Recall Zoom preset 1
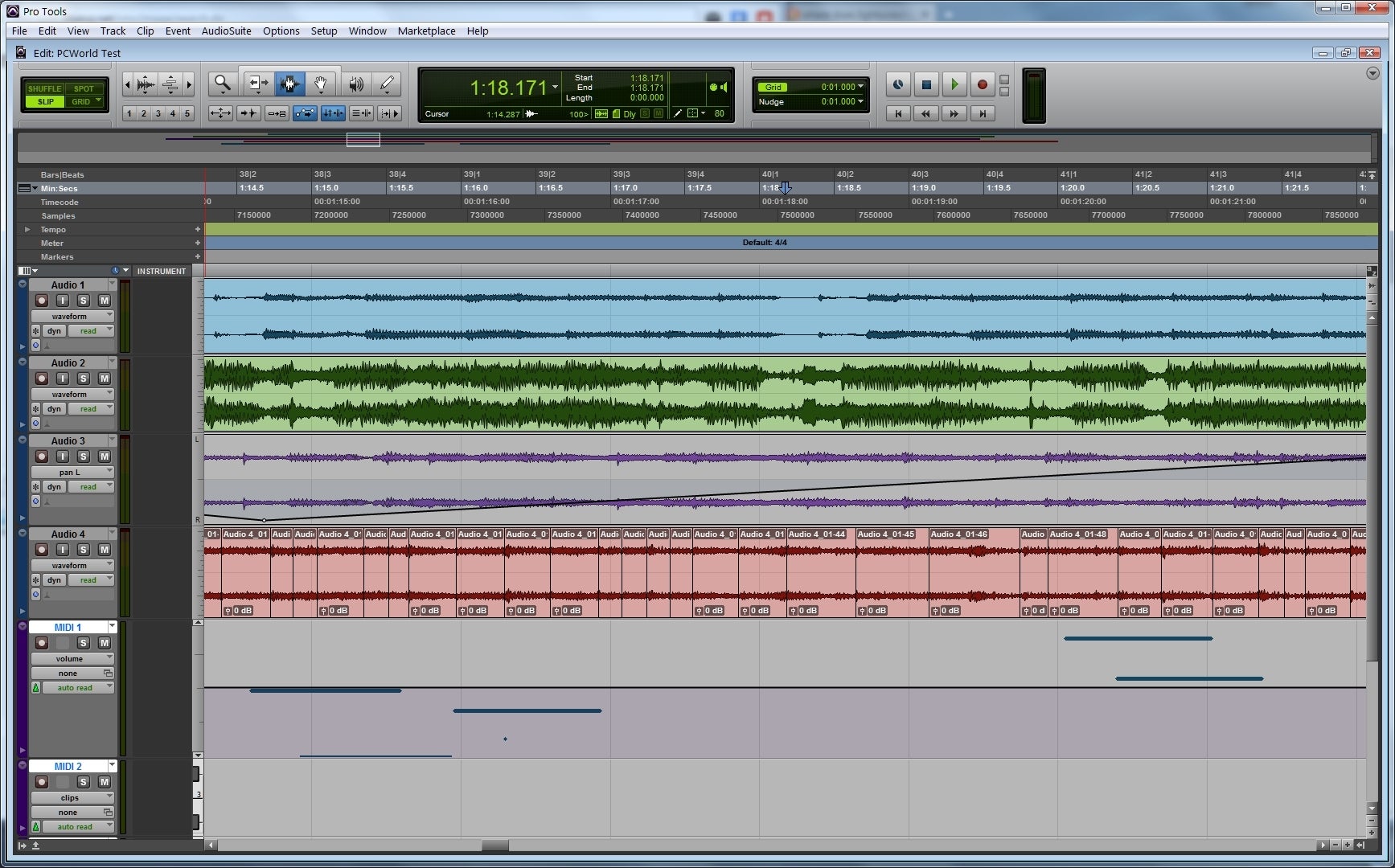Viewport: 1395px width, 868px height. coord(129,113)
